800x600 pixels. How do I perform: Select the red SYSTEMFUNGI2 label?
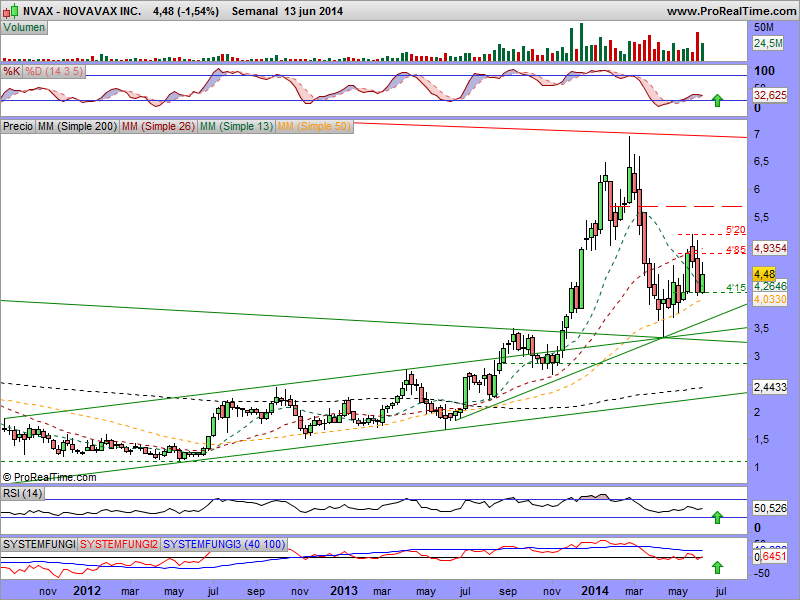tap(119, 544)
